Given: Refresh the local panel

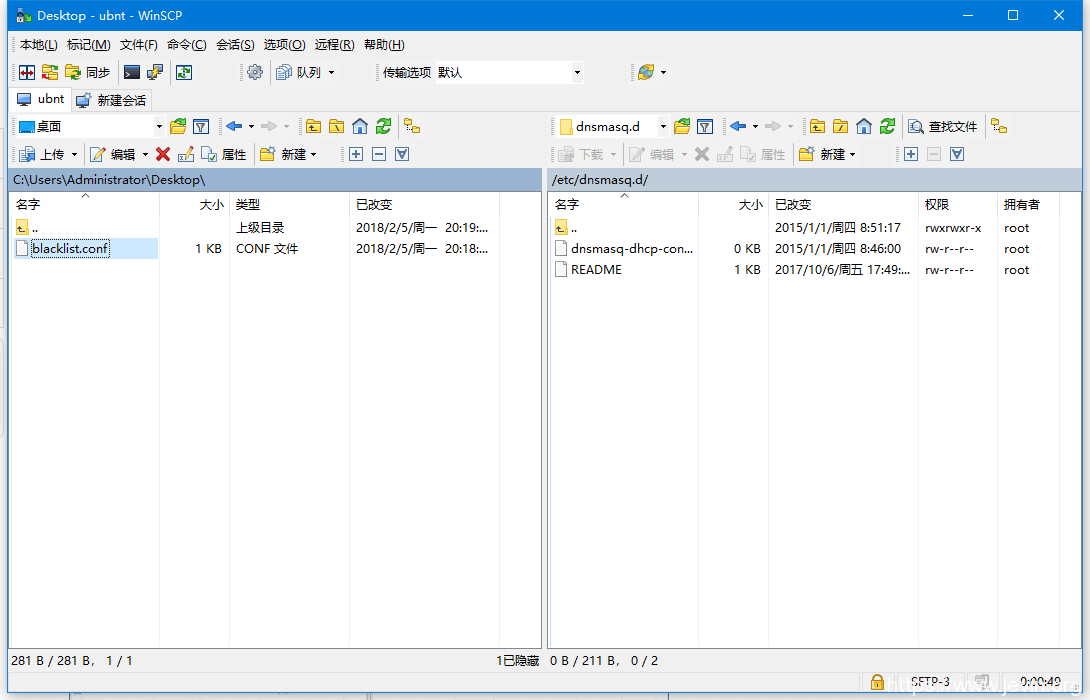Looking at the screenshot, I should coord(383,127).
